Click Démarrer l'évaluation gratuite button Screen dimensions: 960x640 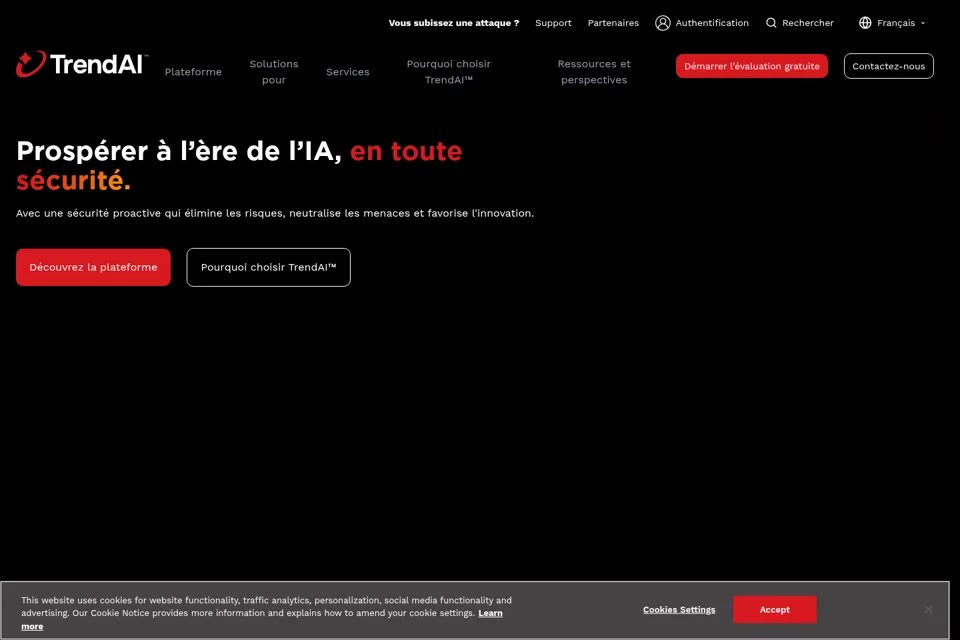[752, 66]
